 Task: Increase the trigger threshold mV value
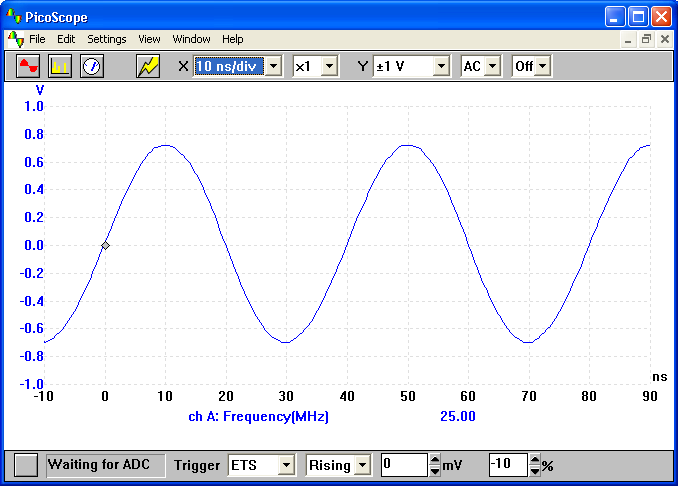pos(435,460)
